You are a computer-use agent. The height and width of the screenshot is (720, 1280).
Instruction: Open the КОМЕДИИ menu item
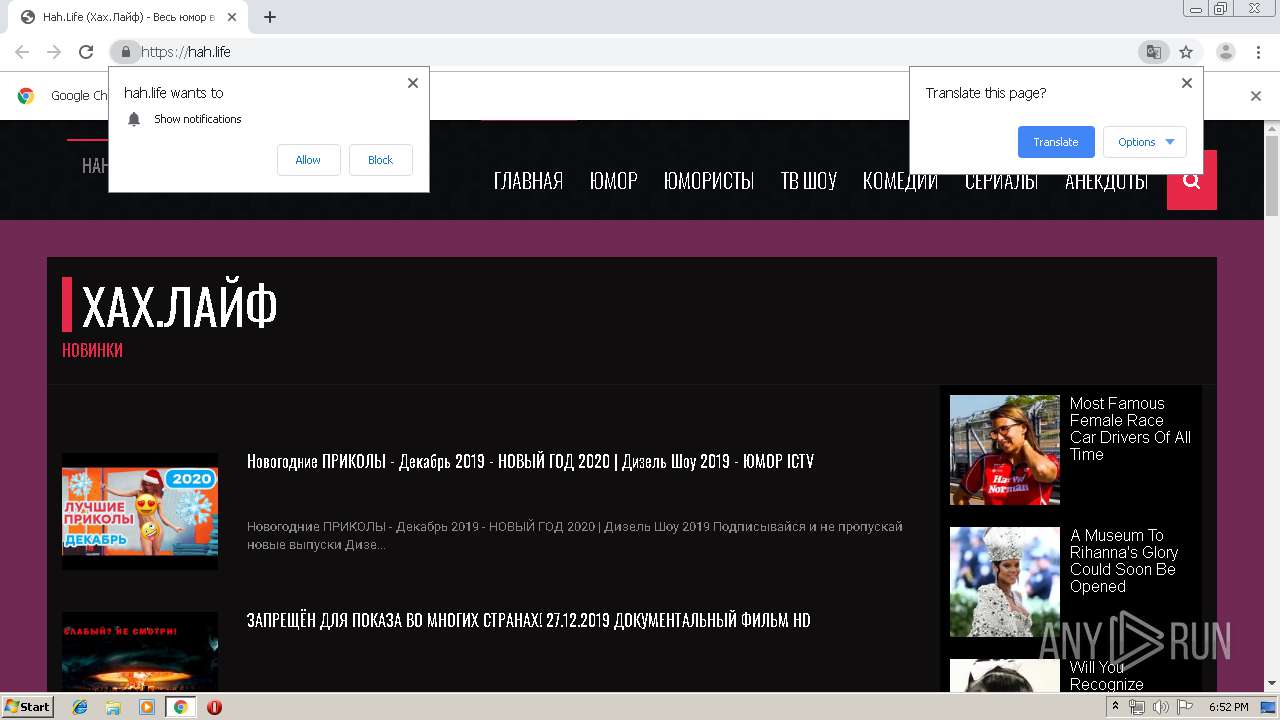coord(900,181)
